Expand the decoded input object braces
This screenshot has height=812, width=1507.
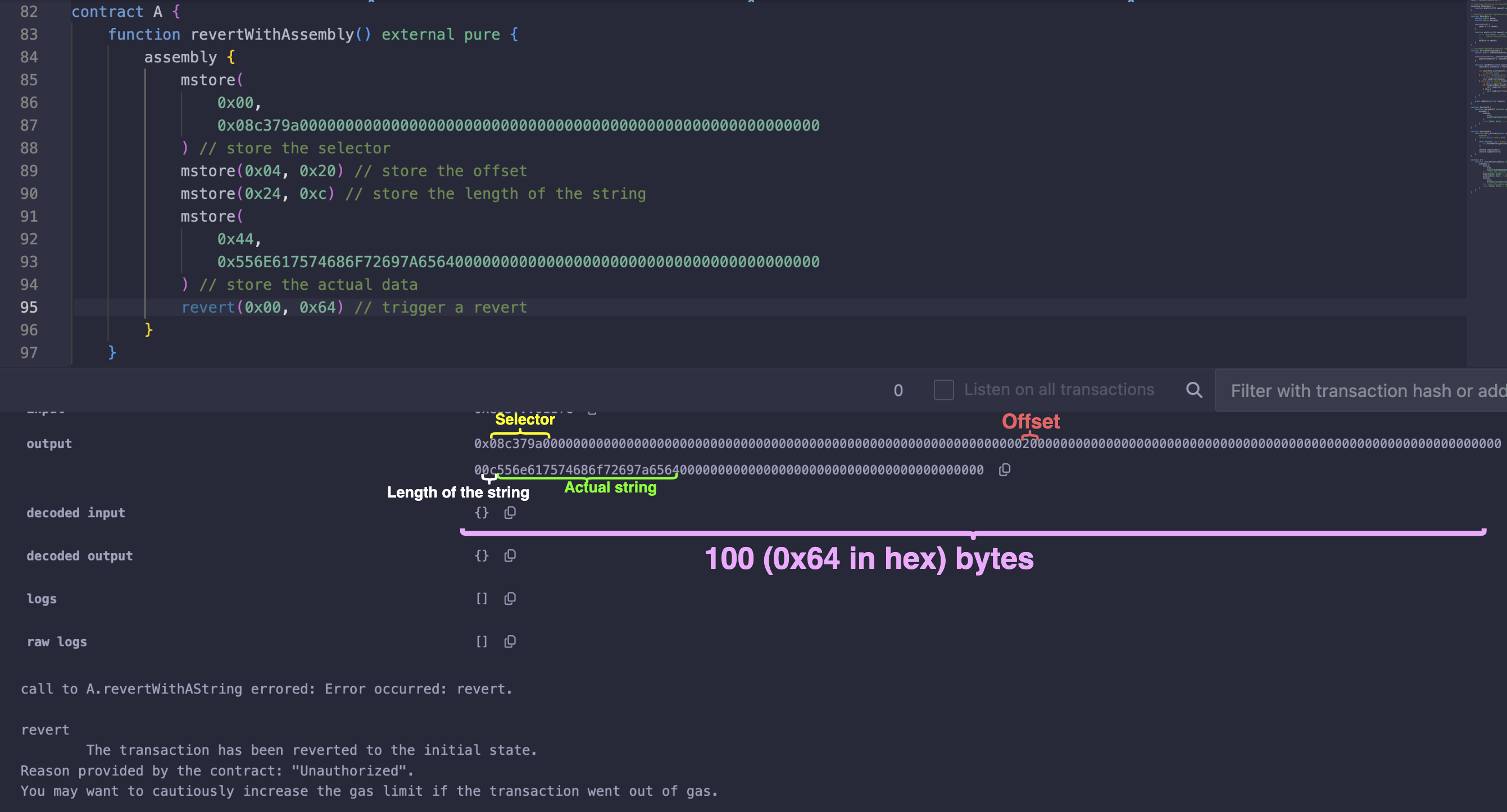click(482, 513)
